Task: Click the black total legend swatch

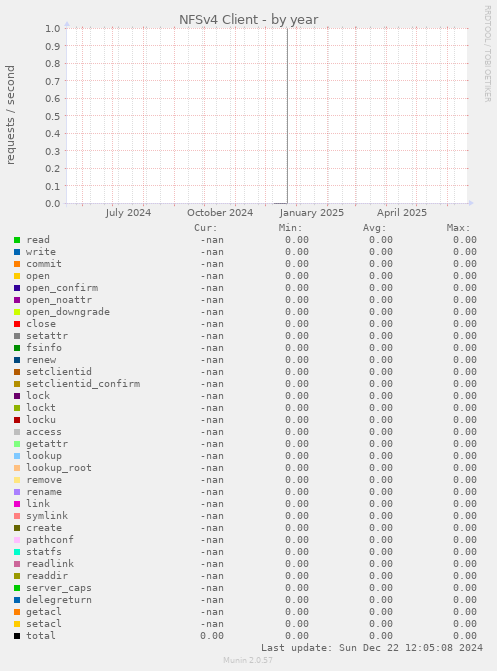Action: [x=17, y=636]
